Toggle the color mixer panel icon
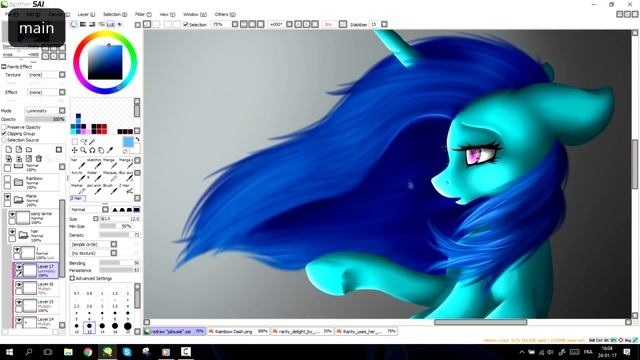This screenshot has width=640, height=360. pos(101,24)
